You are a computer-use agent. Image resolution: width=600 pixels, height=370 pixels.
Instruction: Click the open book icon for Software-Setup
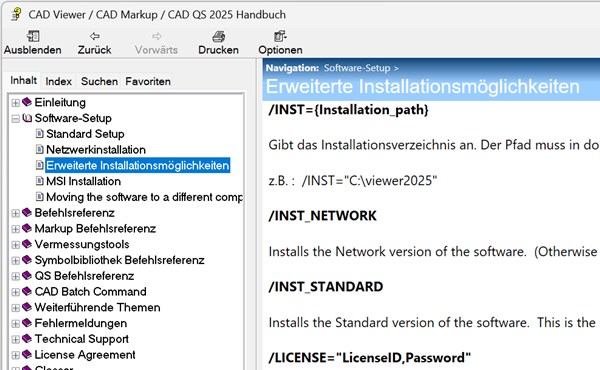coord(27,118)
